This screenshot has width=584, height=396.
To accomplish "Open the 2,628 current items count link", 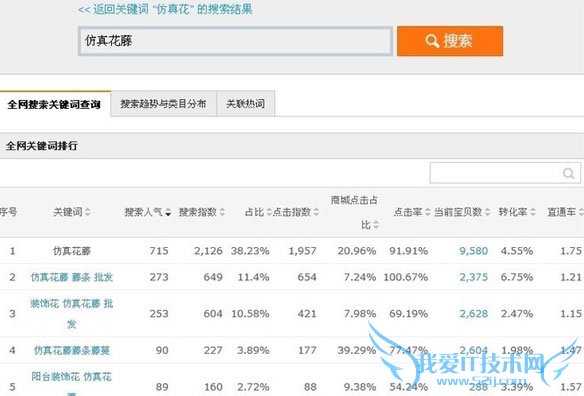I will [x=473, y=314].
